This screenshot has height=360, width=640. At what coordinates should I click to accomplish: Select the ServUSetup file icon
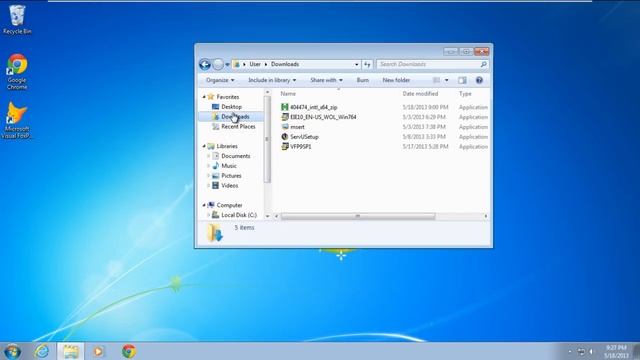pos(285,137)
